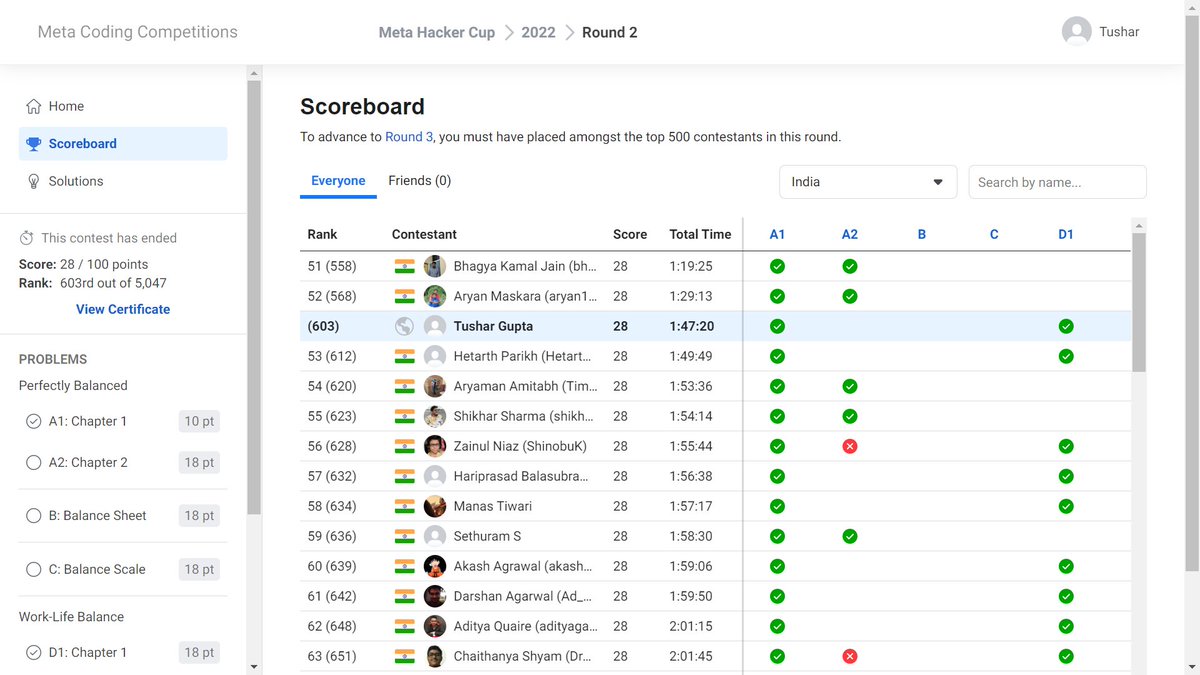
Task: Go to Meta Hacker Cup breadcrumb
Action: click(437, 32)
